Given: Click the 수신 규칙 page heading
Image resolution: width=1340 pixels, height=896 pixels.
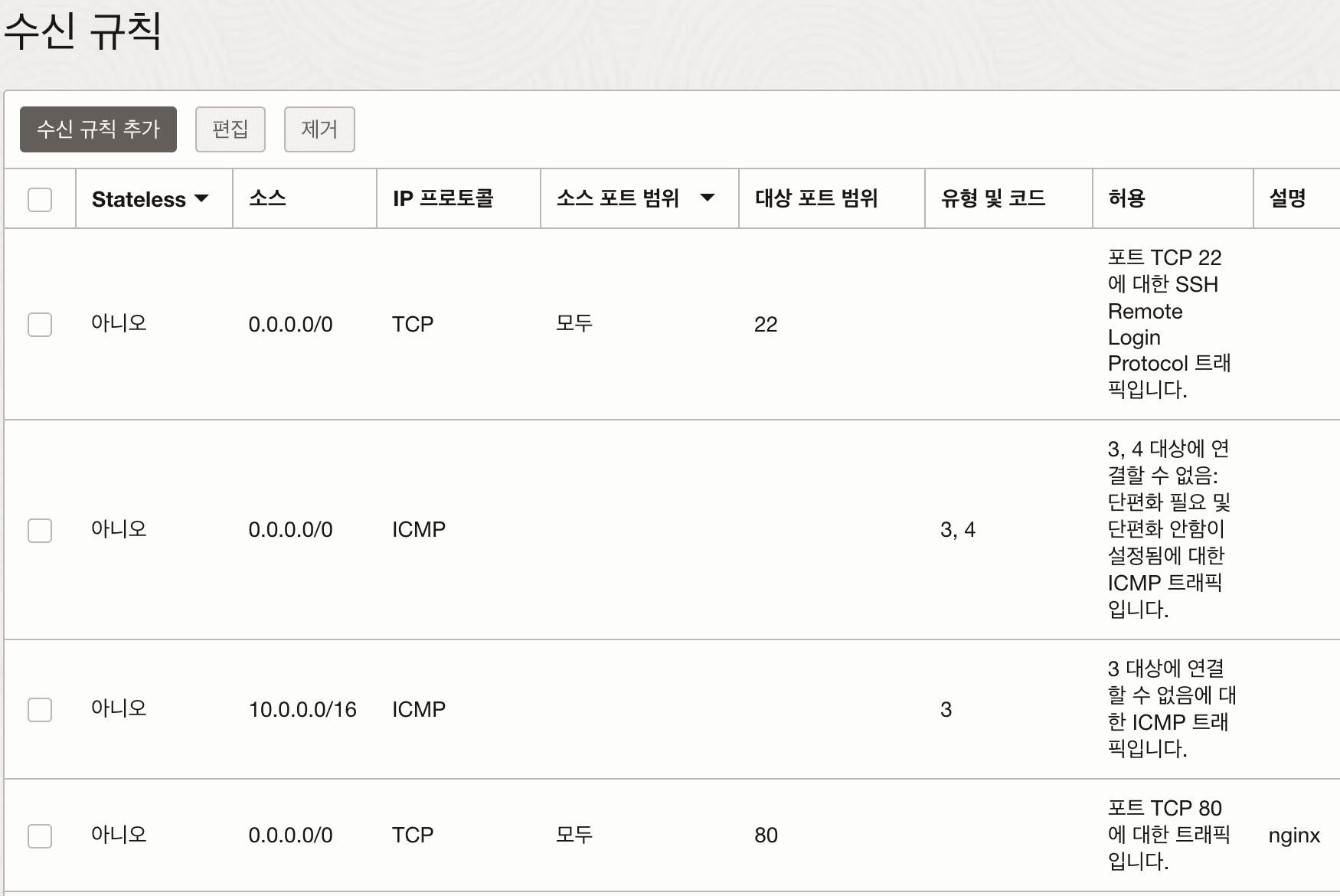Looking at the screenshot, I should (83, 32).
